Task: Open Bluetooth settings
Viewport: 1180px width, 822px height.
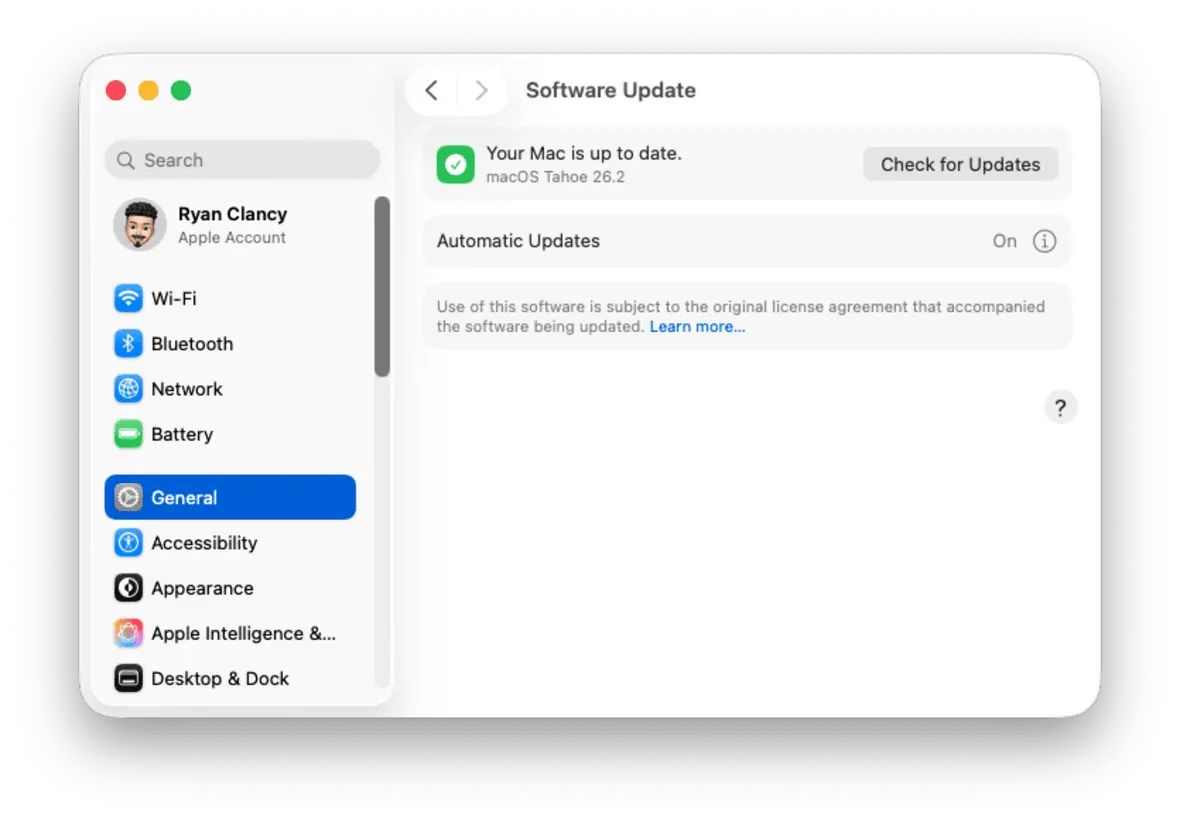Action: click(x=192, y=343)
